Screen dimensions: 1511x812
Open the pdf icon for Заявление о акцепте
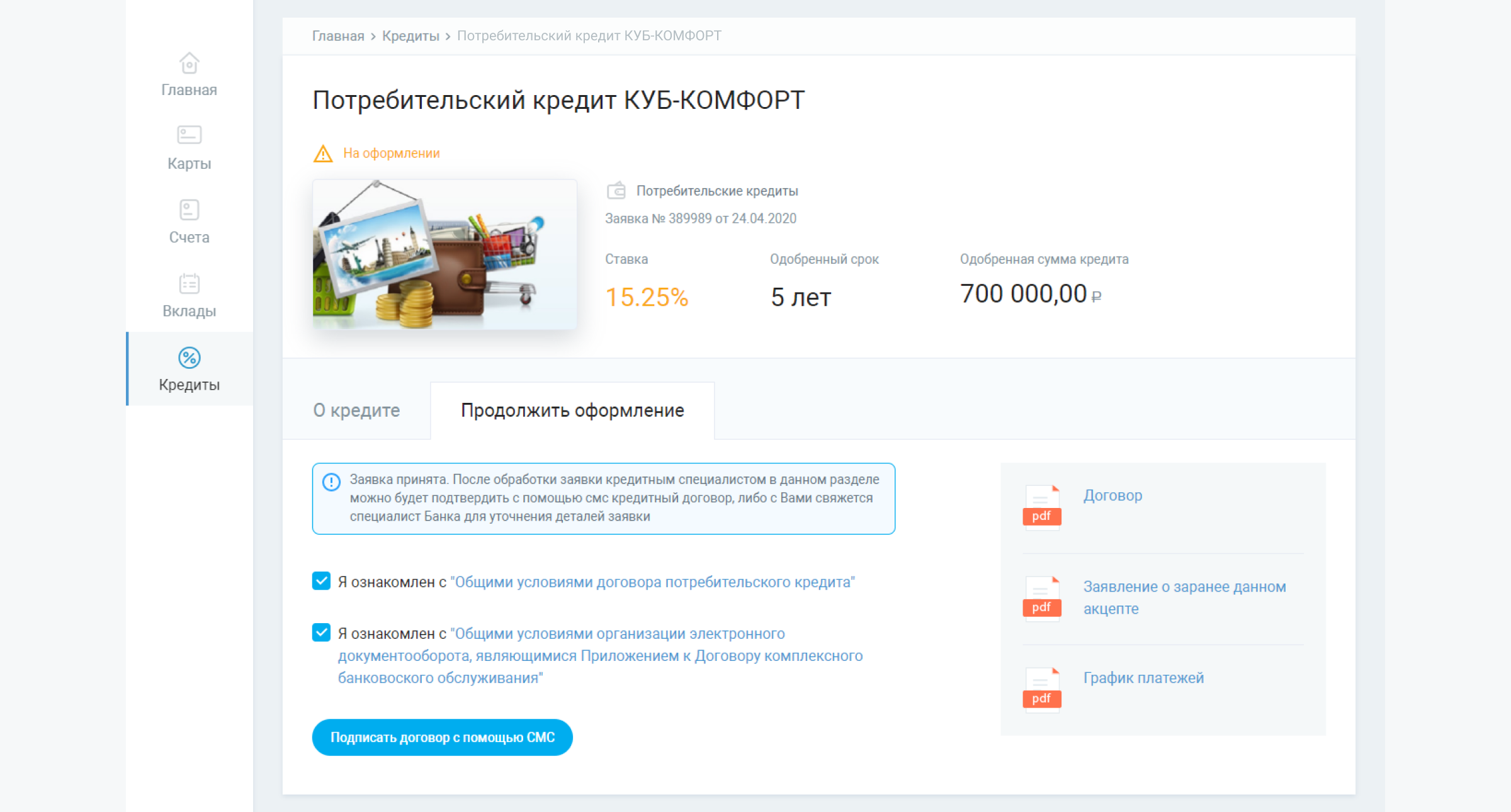click(x=1042, y=598)
